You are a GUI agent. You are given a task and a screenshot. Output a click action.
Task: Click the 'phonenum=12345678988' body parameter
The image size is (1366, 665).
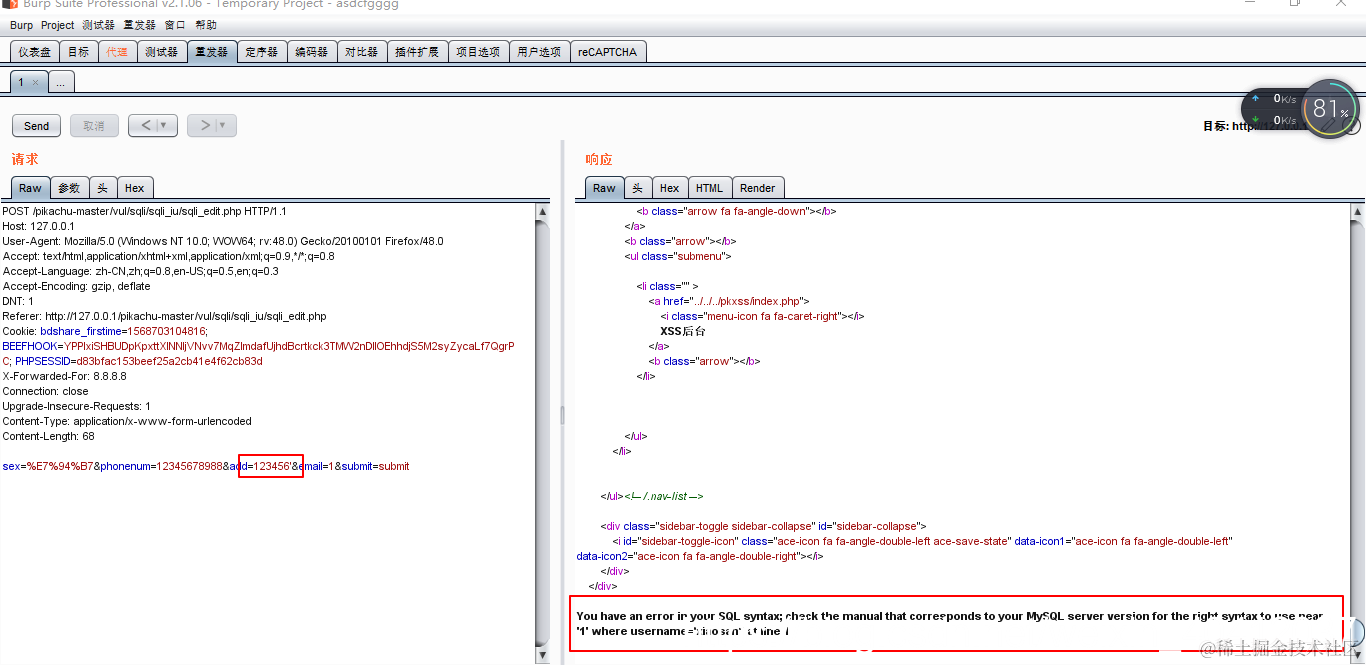pos(163,466)
